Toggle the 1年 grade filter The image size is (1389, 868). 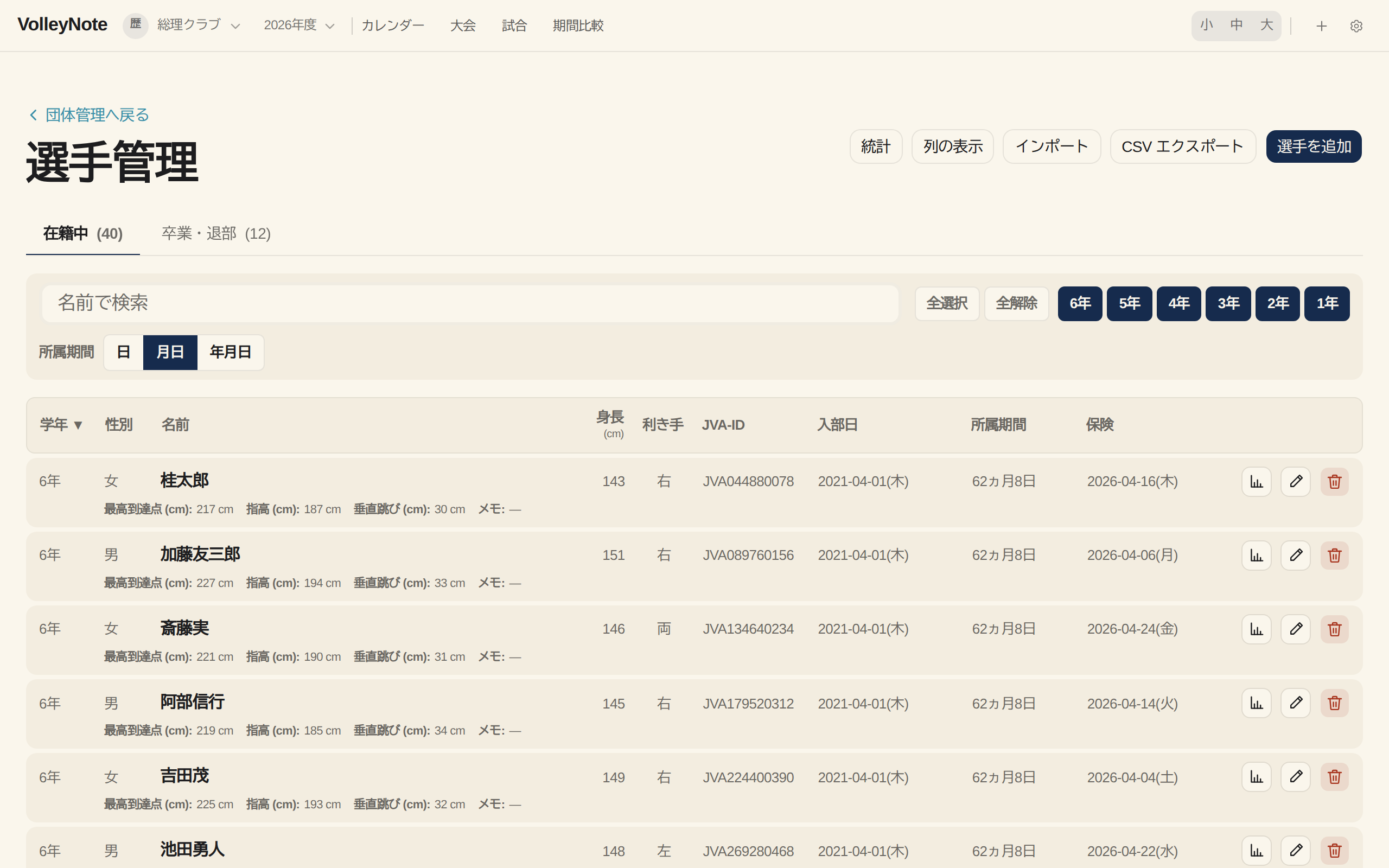tap(1327, 304)
